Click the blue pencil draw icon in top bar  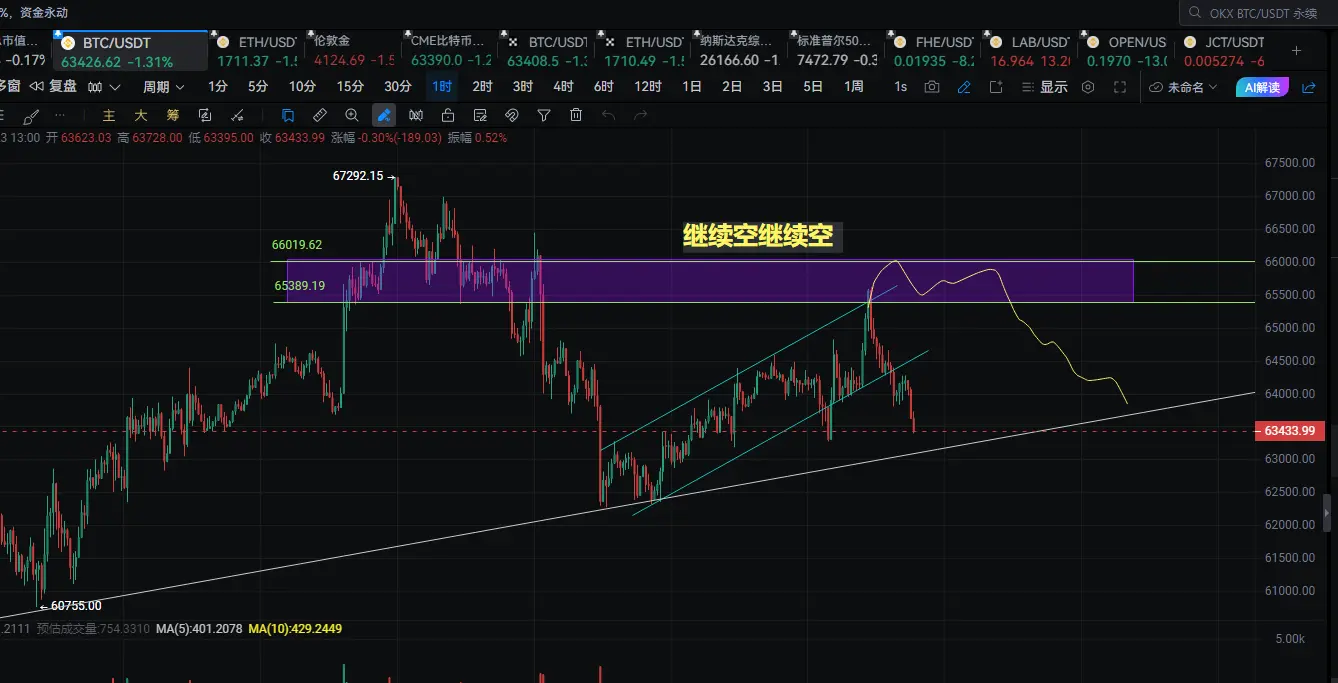(964, 87)
